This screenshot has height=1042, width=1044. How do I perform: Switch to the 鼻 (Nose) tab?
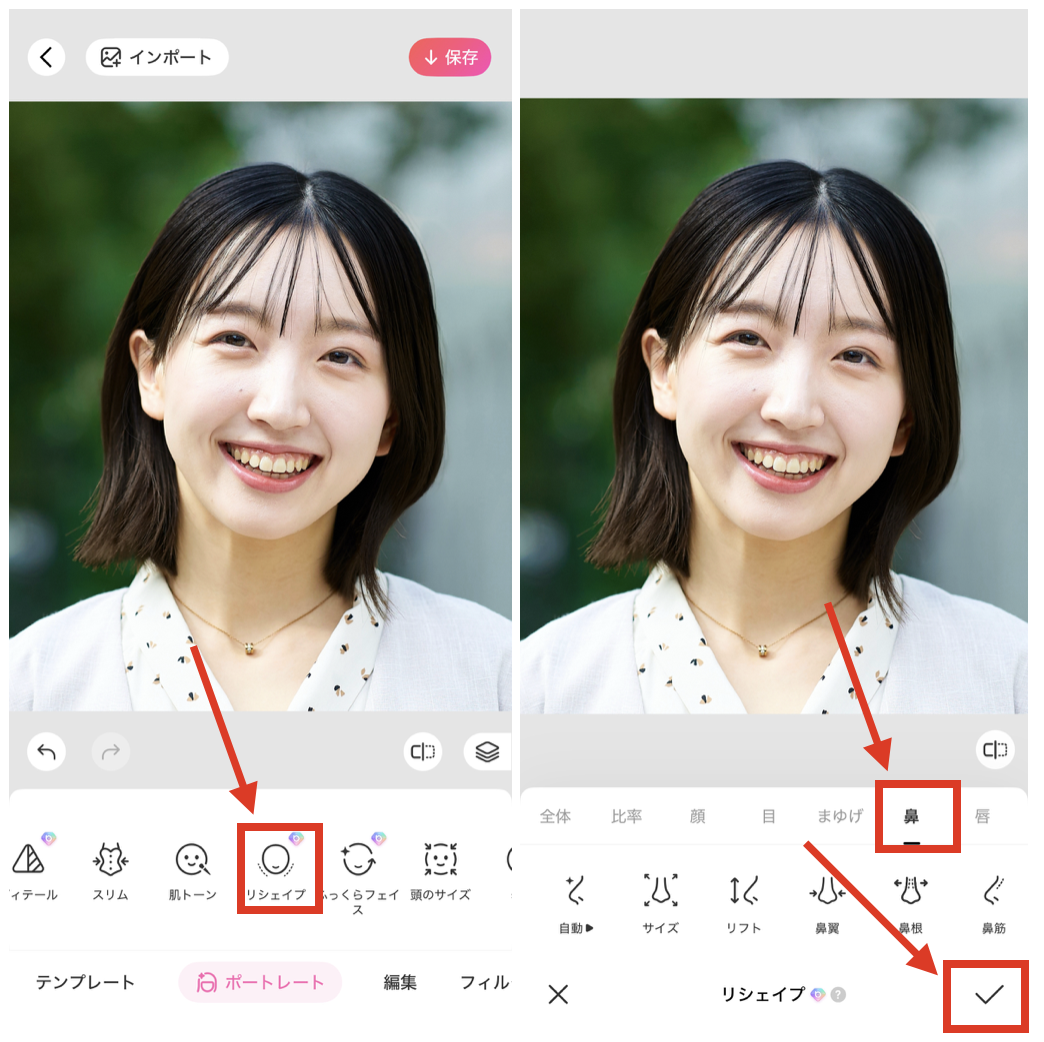click(x=916, y=815)
